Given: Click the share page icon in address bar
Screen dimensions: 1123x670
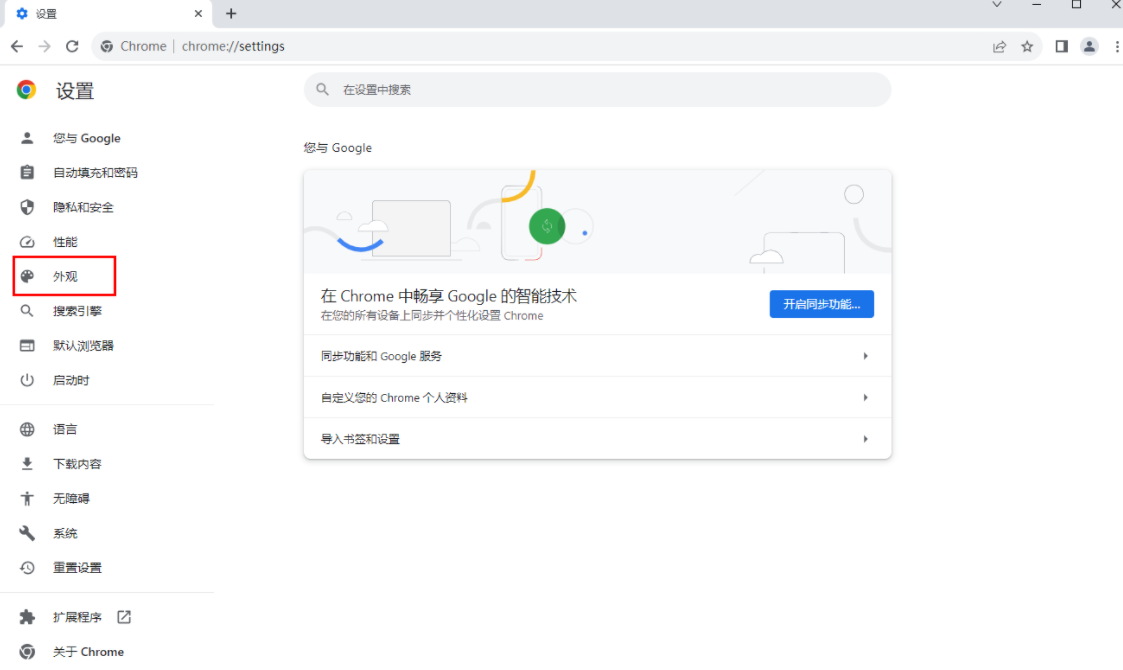Looking at the screenshot, I should [999, 47].
